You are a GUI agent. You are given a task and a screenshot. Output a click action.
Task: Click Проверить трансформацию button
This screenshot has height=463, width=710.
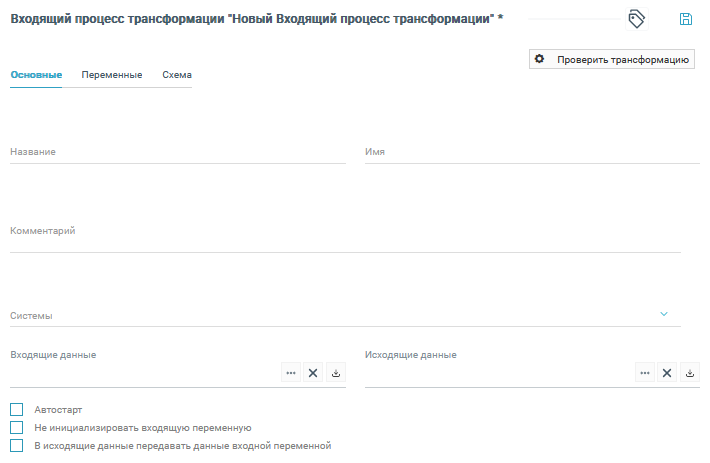pyautogui.click(x=611, y=60)
